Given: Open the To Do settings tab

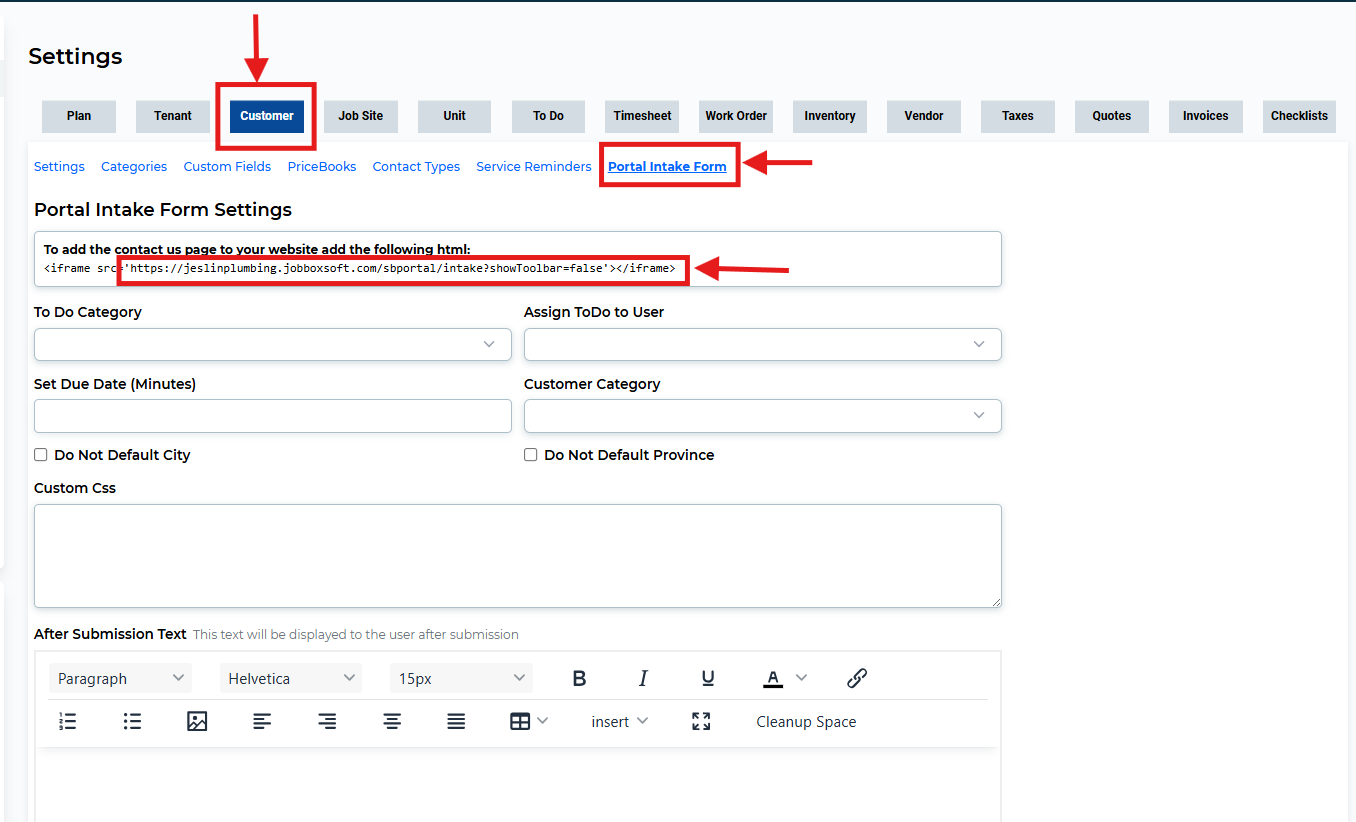Looking at the screenshot, I should [548, 116].
